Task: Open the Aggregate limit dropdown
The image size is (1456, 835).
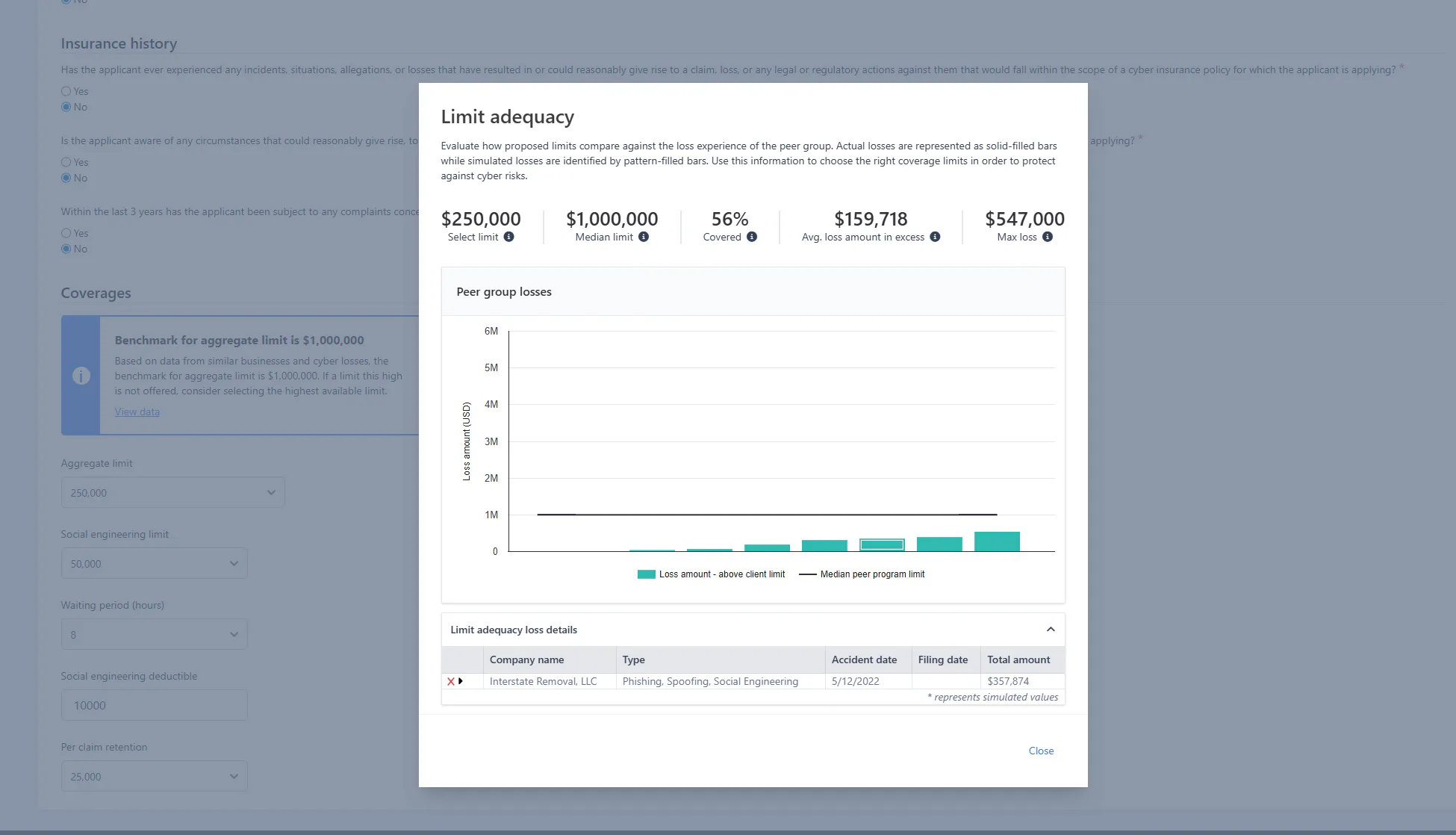Action: click(x=173, y=493)
